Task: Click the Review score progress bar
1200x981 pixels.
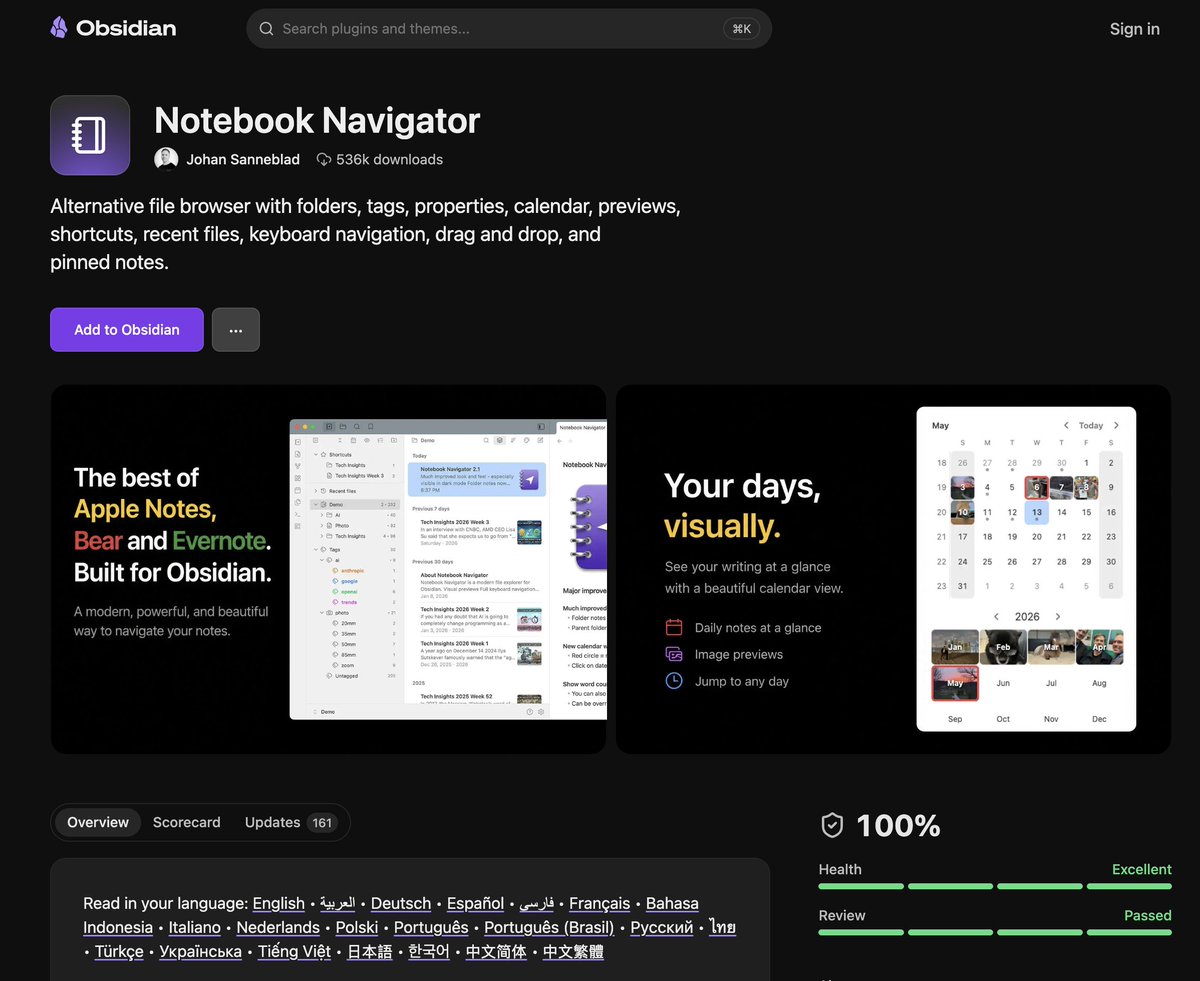Action: coord(995,932)
